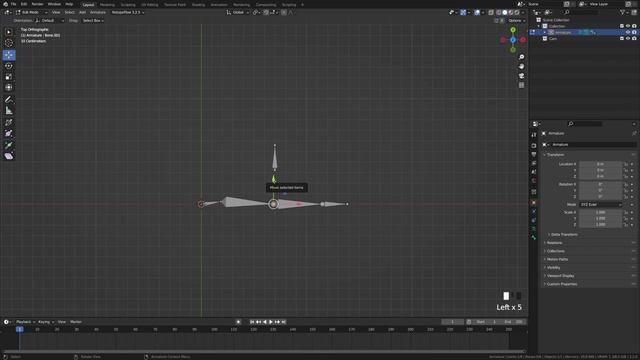Open the Window menu
Viewport: 640px width, 360px height.
(54, 4)
